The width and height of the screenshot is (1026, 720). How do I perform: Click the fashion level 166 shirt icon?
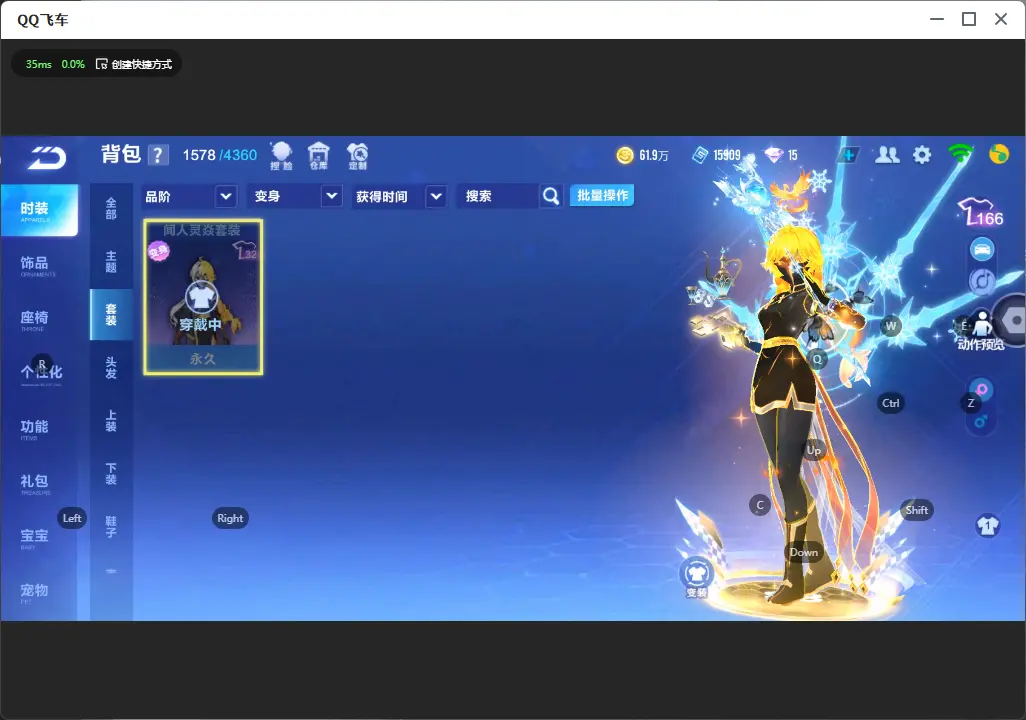pyautogui.click(x=981, y=212)
